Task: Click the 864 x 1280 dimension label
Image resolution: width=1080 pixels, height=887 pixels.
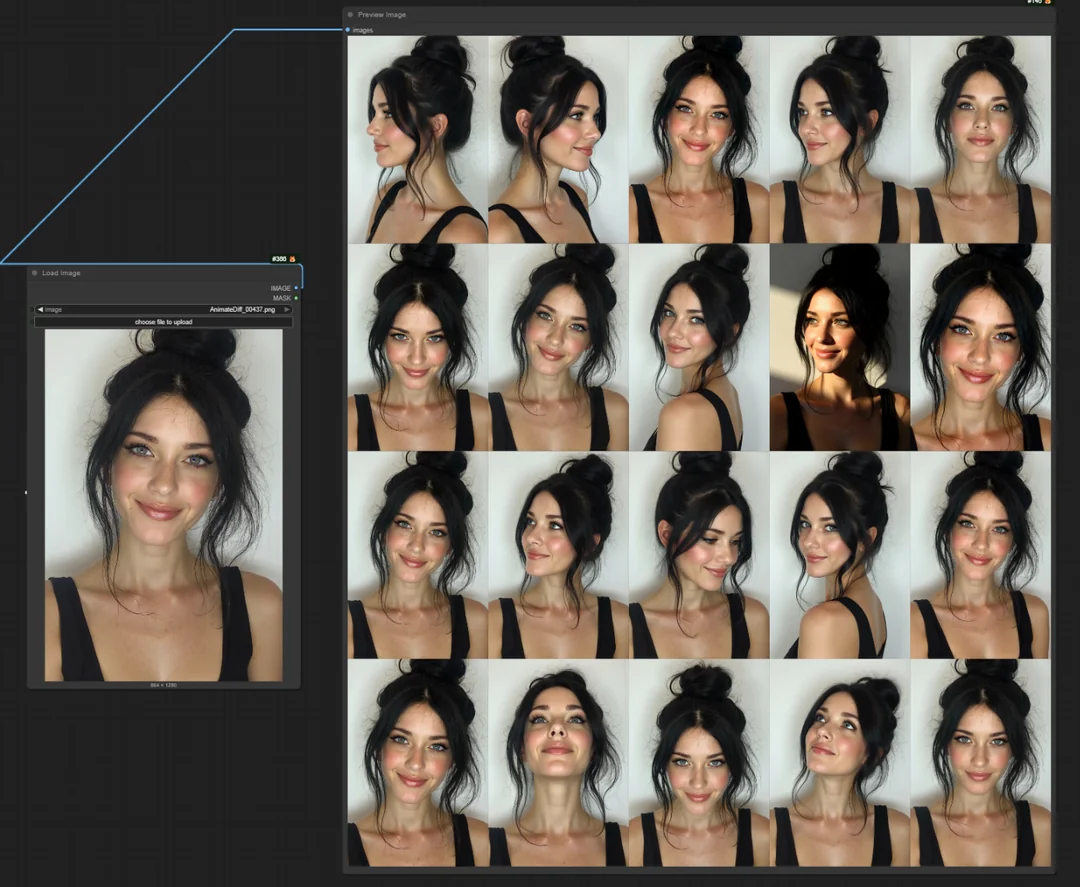Action: (x=163, y=687)
